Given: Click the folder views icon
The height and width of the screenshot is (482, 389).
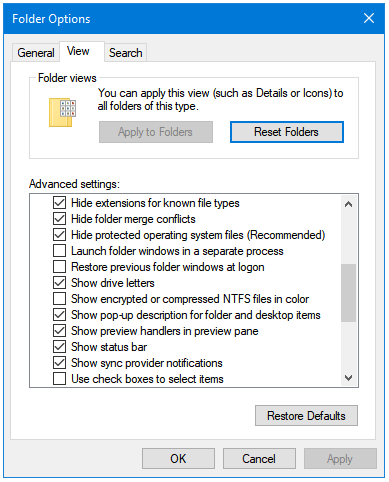Looking at the screenshot, I should (62, 112).
